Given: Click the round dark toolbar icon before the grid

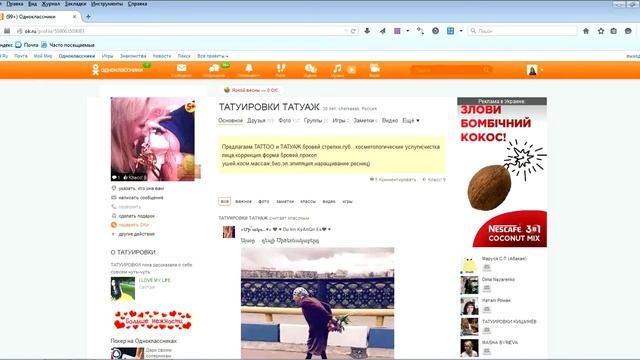Looking at the screenshot, I should [x=436, y=31].
